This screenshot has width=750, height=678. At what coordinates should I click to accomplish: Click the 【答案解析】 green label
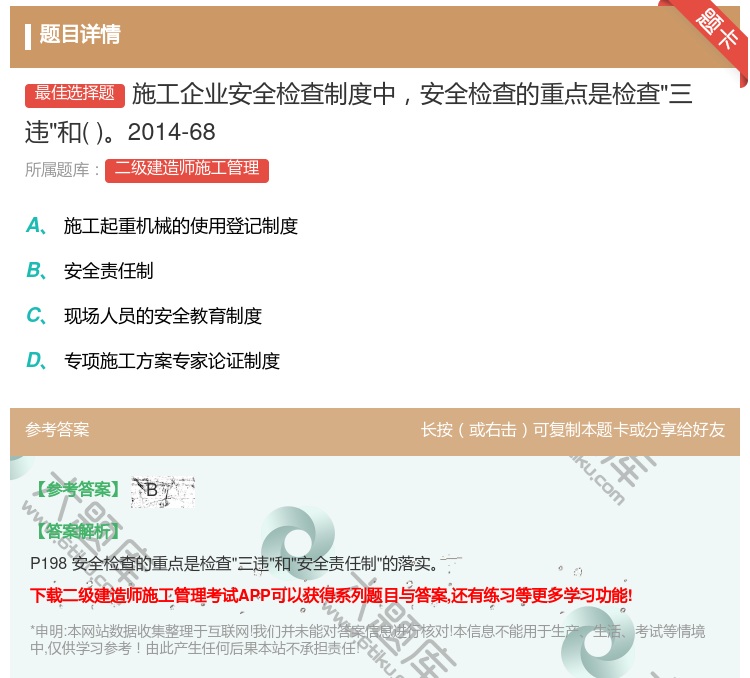pyautogui.click(x=78, y=531)
